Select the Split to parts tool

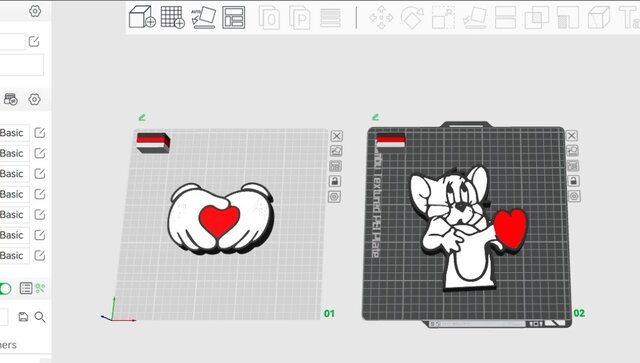(x=300, y=18)
